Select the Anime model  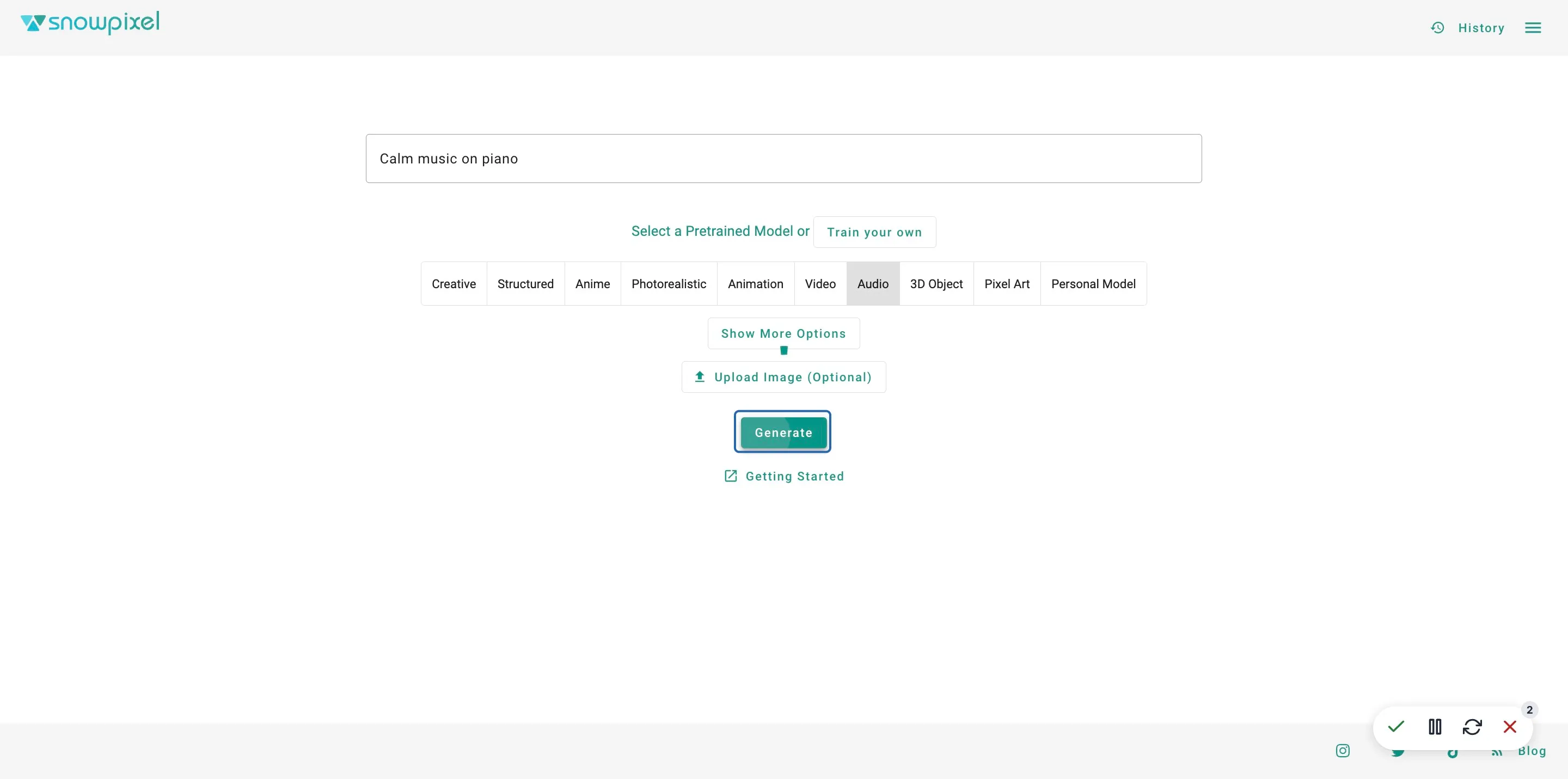[592, 283]
